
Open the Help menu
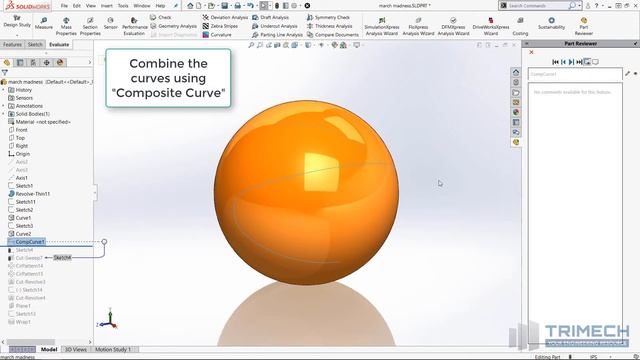point(160,6)
